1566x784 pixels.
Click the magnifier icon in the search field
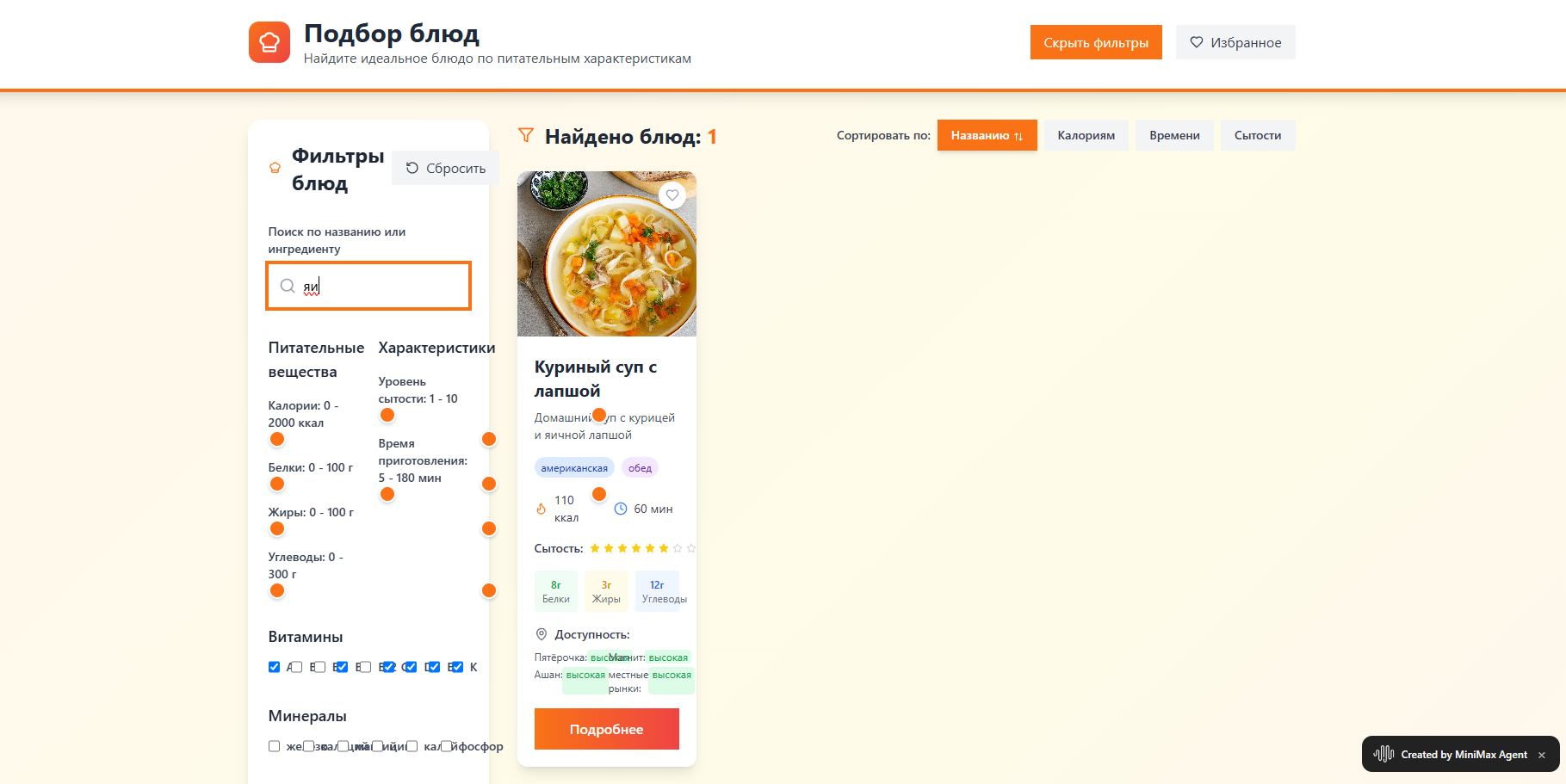click(x=288, y=286)
